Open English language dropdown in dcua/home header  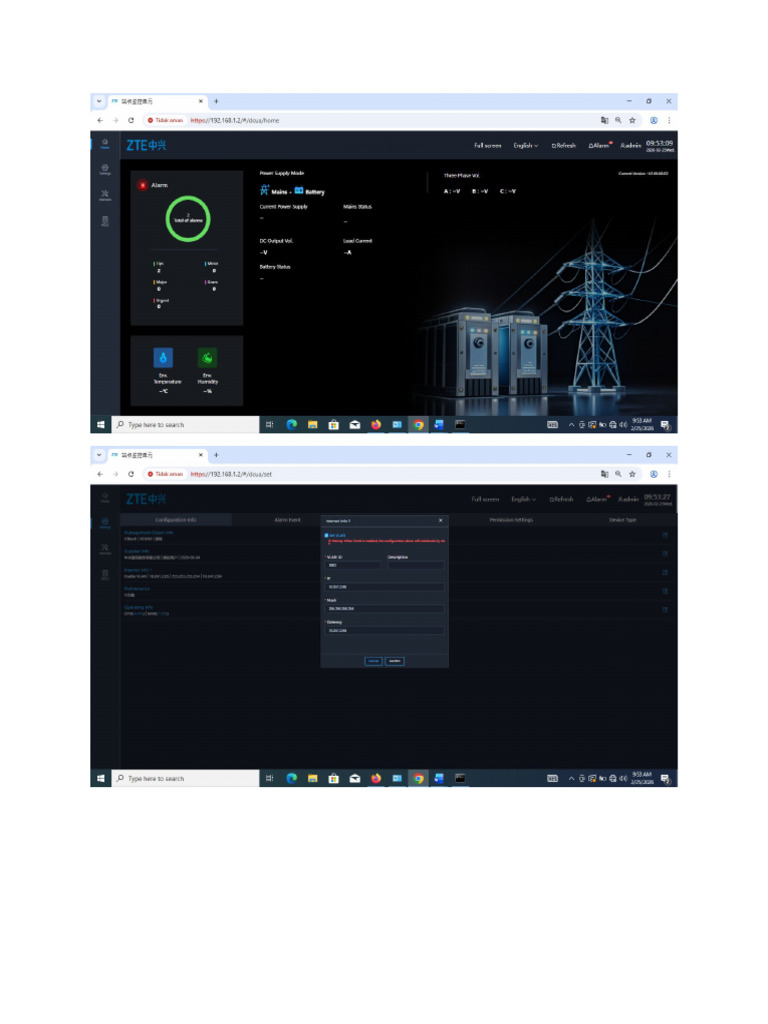tap(525, 146)
